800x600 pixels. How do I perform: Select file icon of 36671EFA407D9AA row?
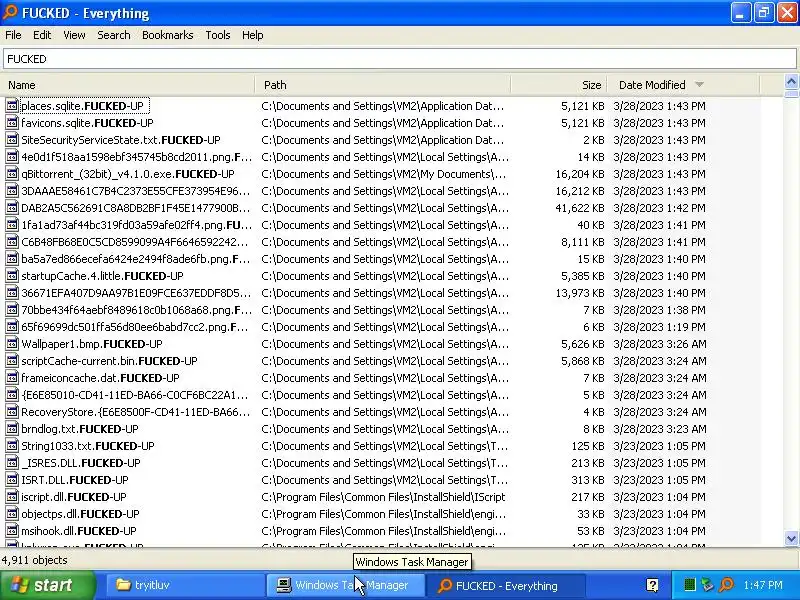(x=12, y=293)
